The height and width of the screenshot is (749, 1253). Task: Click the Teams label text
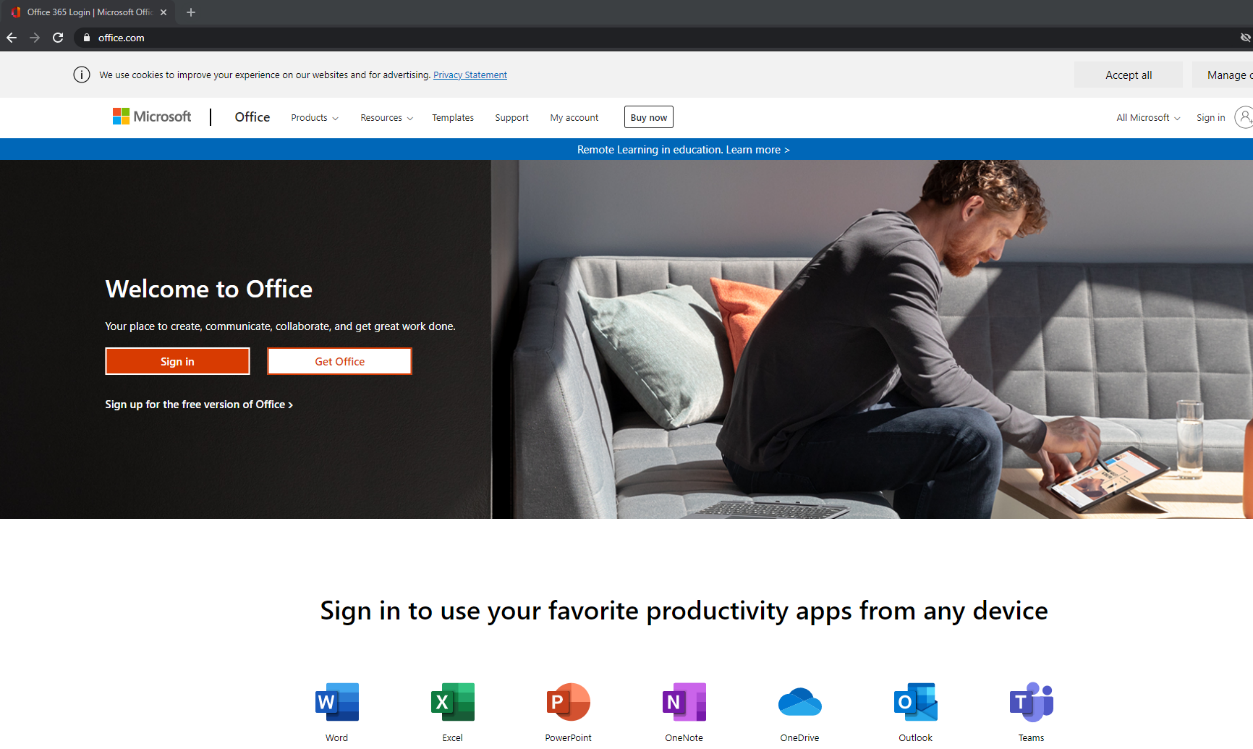(1031, 737)
